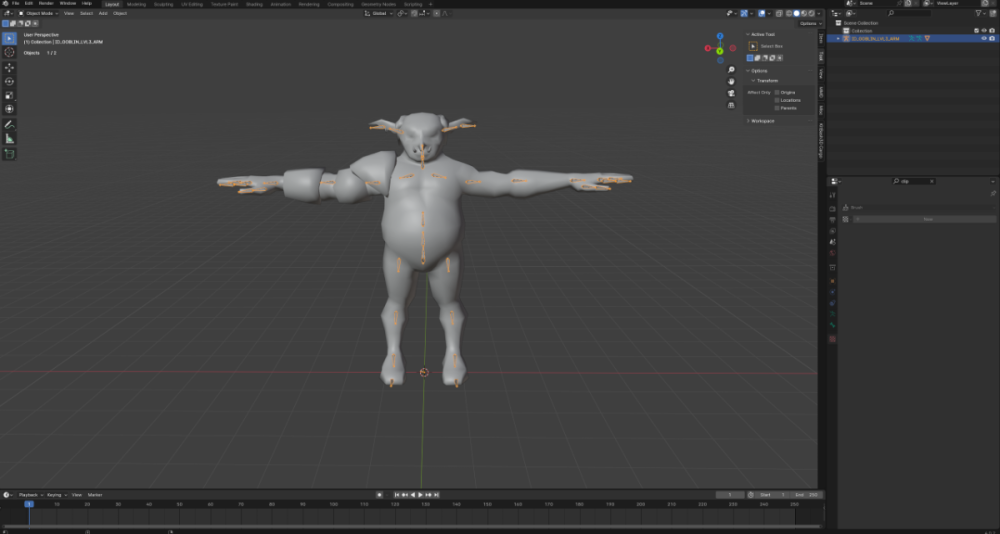Select the Annotate pencil tool
Screen dimensions: 1000x534
[x=10, y=124]
